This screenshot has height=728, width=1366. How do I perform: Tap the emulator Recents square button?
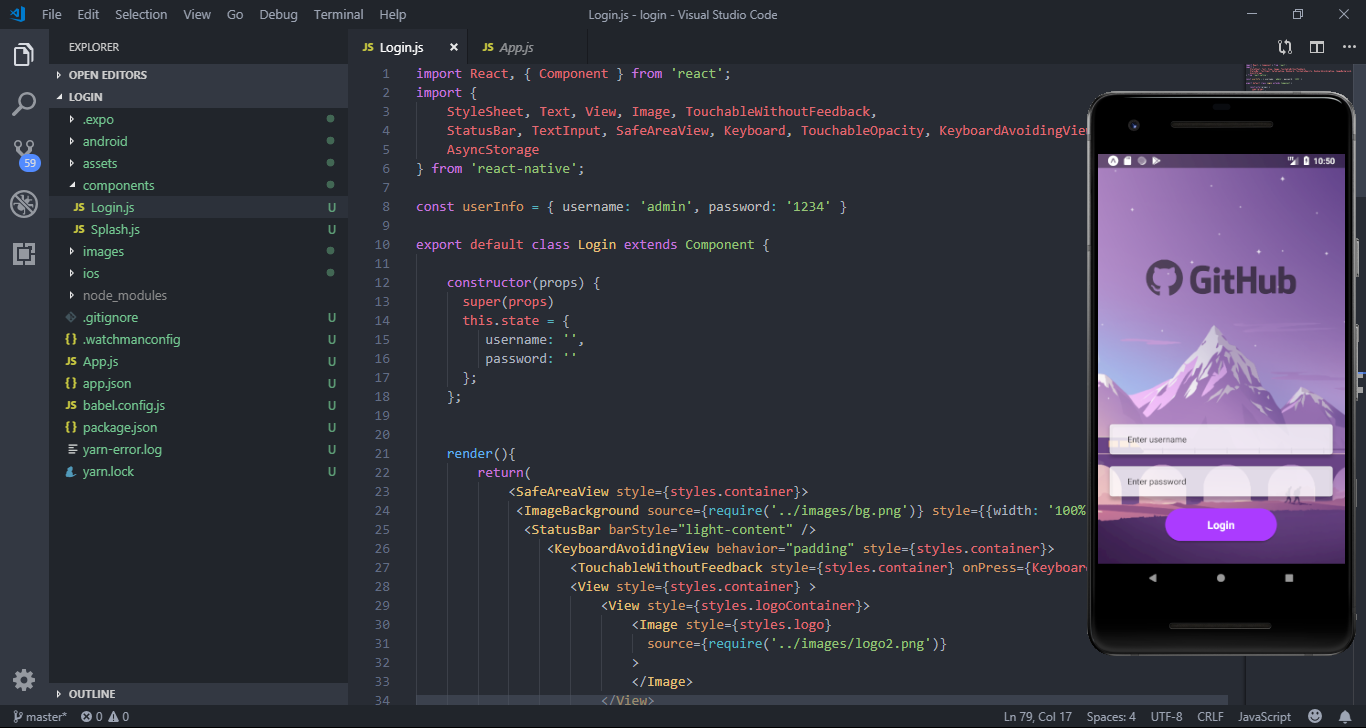[1289, 578]
